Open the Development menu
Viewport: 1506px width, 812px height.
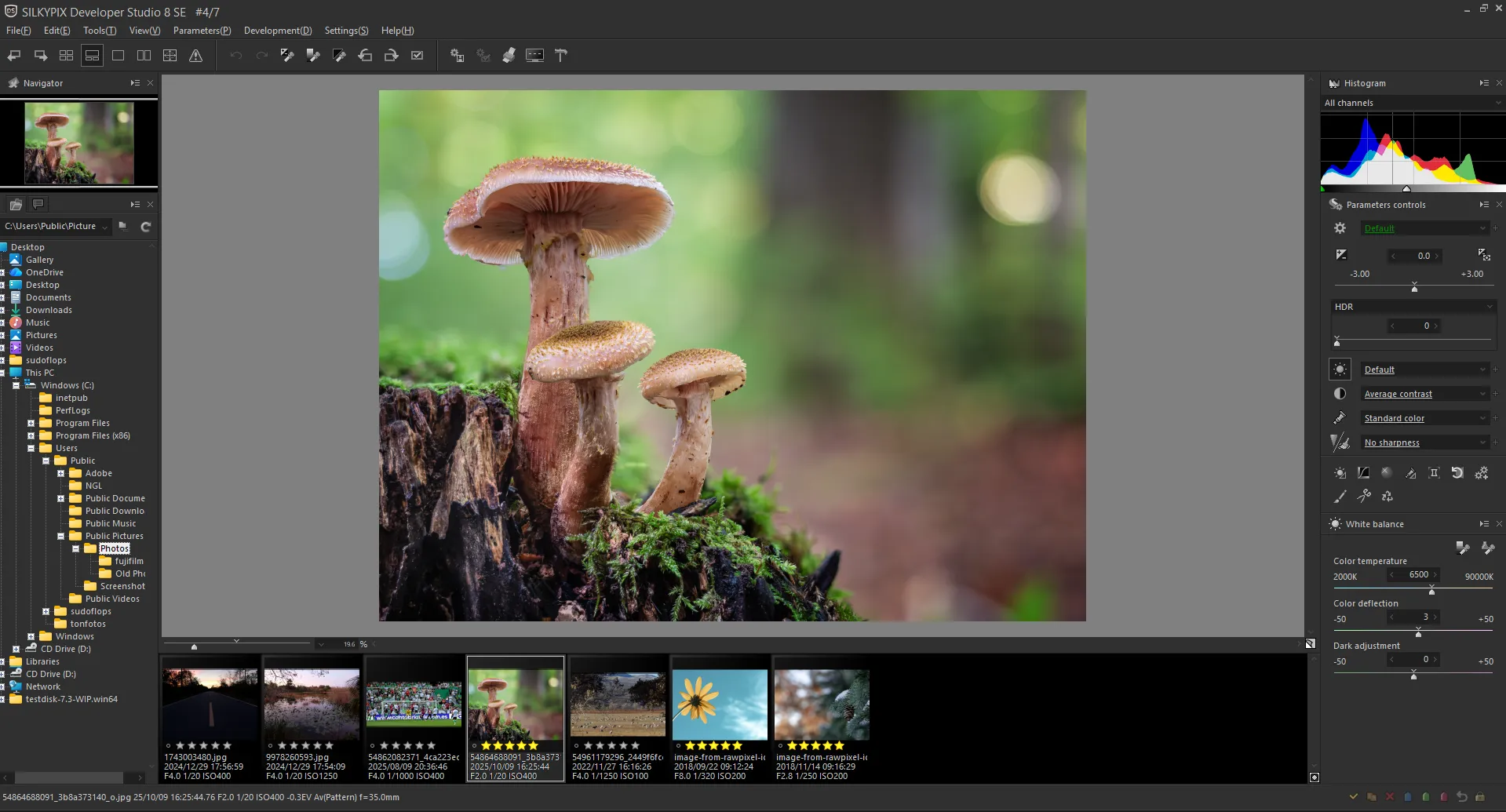point(277,30)
